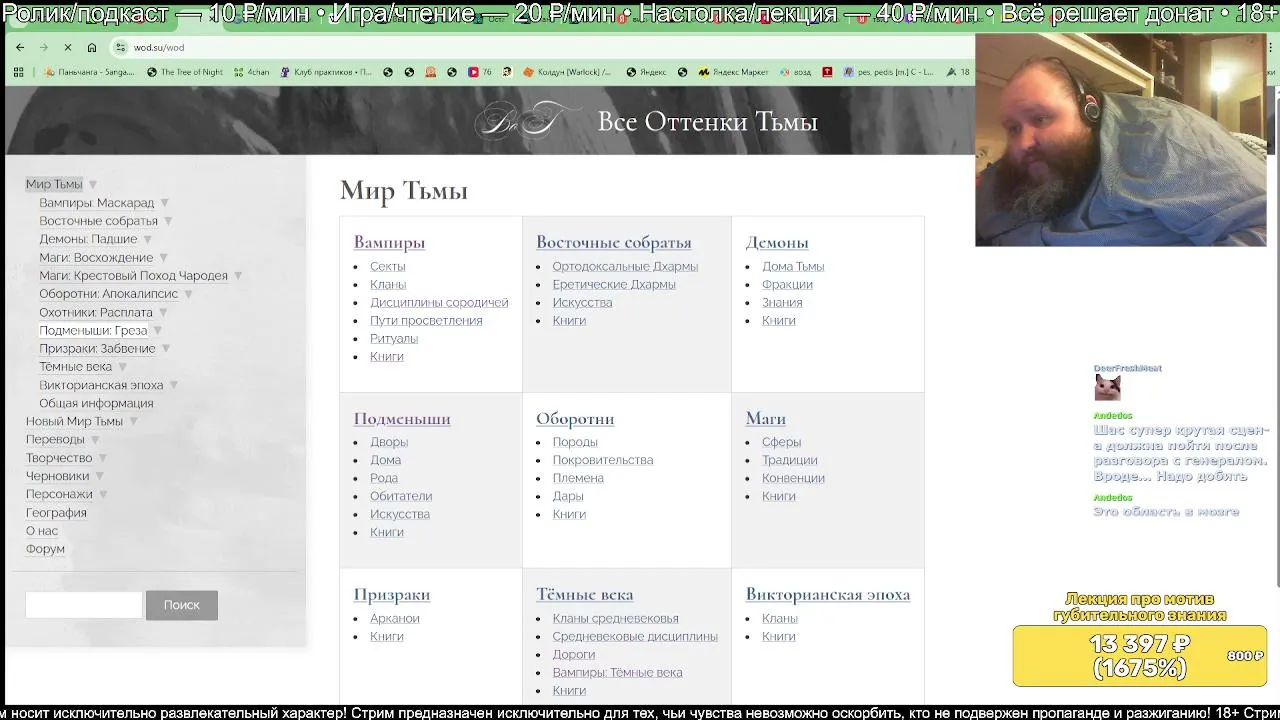Click the sidebar search text field
The height and width of the screenshot is (720, 1280).
coord(83,605)
